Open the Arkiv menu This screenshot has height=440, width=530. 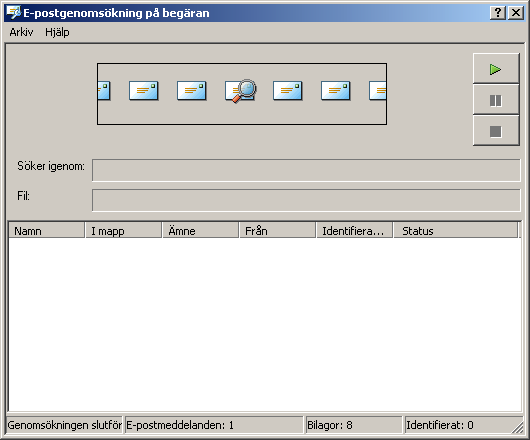pyautogui.click(x=21, y=32)
